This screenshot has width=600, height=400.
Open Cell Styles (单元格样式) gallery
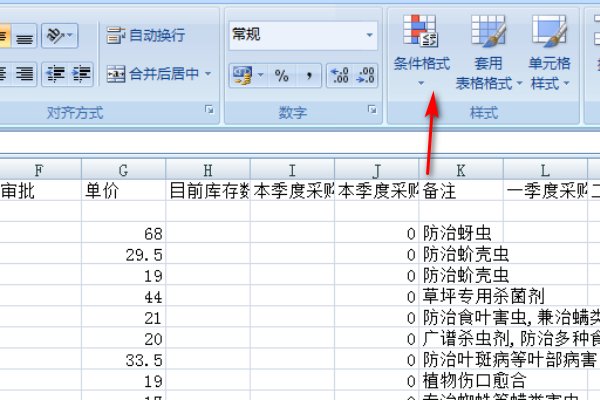550,52
